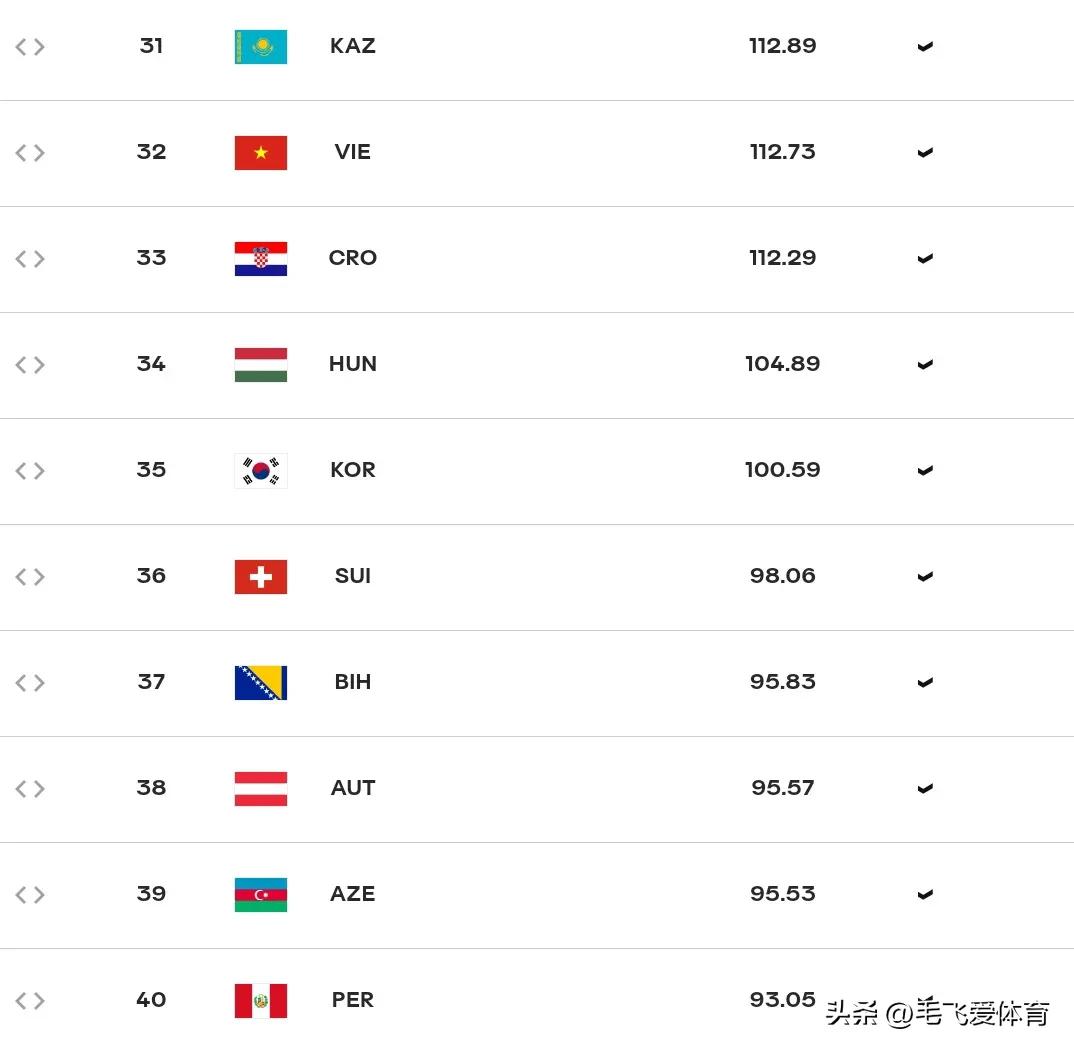Viewport: 1074px width, 1051px height.
Task: Click the Bosnia and Herzegovina flag icon
Action: point(260,683)
